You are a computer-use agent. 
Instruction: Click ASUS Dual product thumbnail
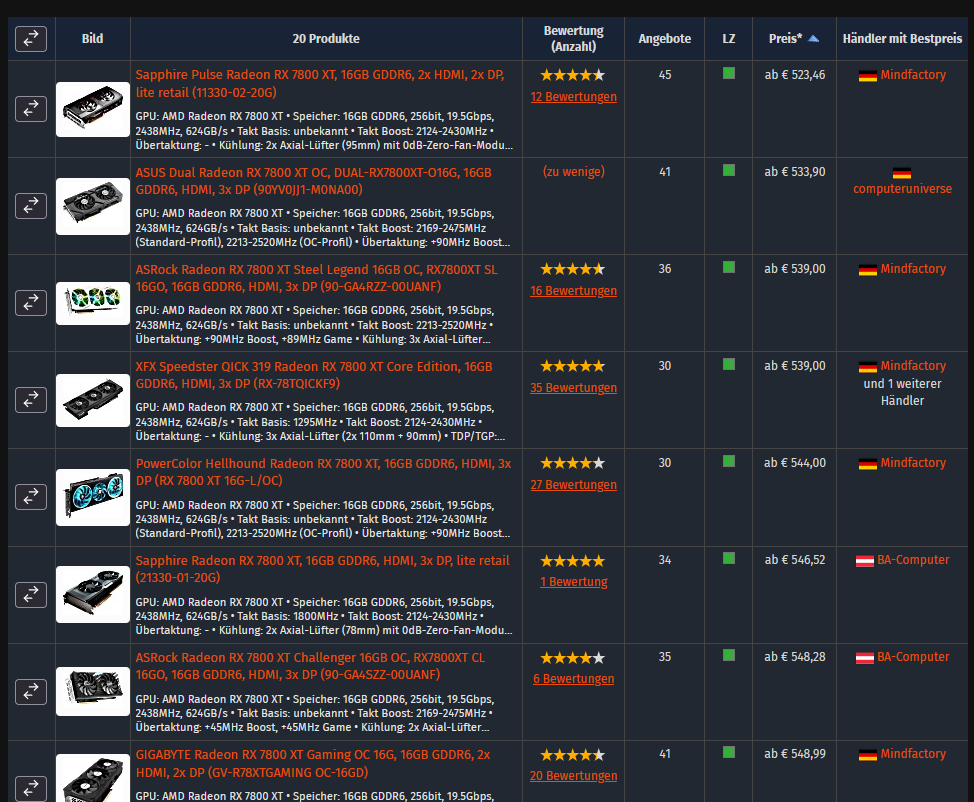[x=93, y=206]
